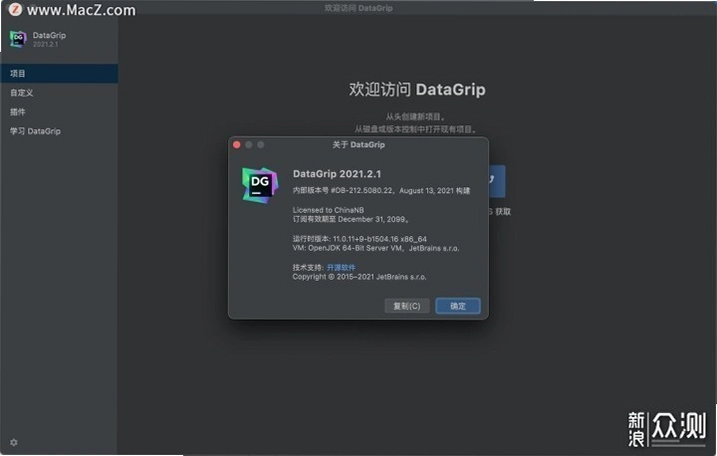
Task: Click the 关于 DataGrip dialog title
Action: [358, 145]
